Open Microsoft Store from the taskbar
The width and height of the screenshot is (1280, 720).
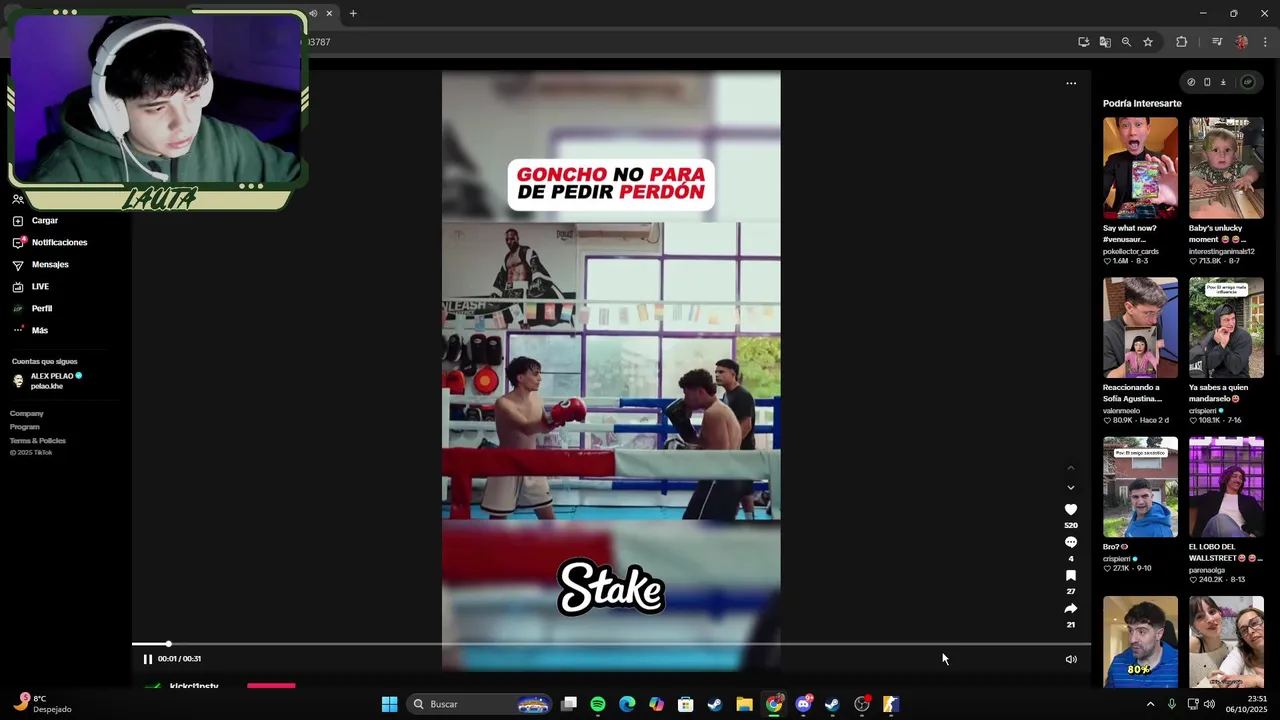(x=686, y=704)
